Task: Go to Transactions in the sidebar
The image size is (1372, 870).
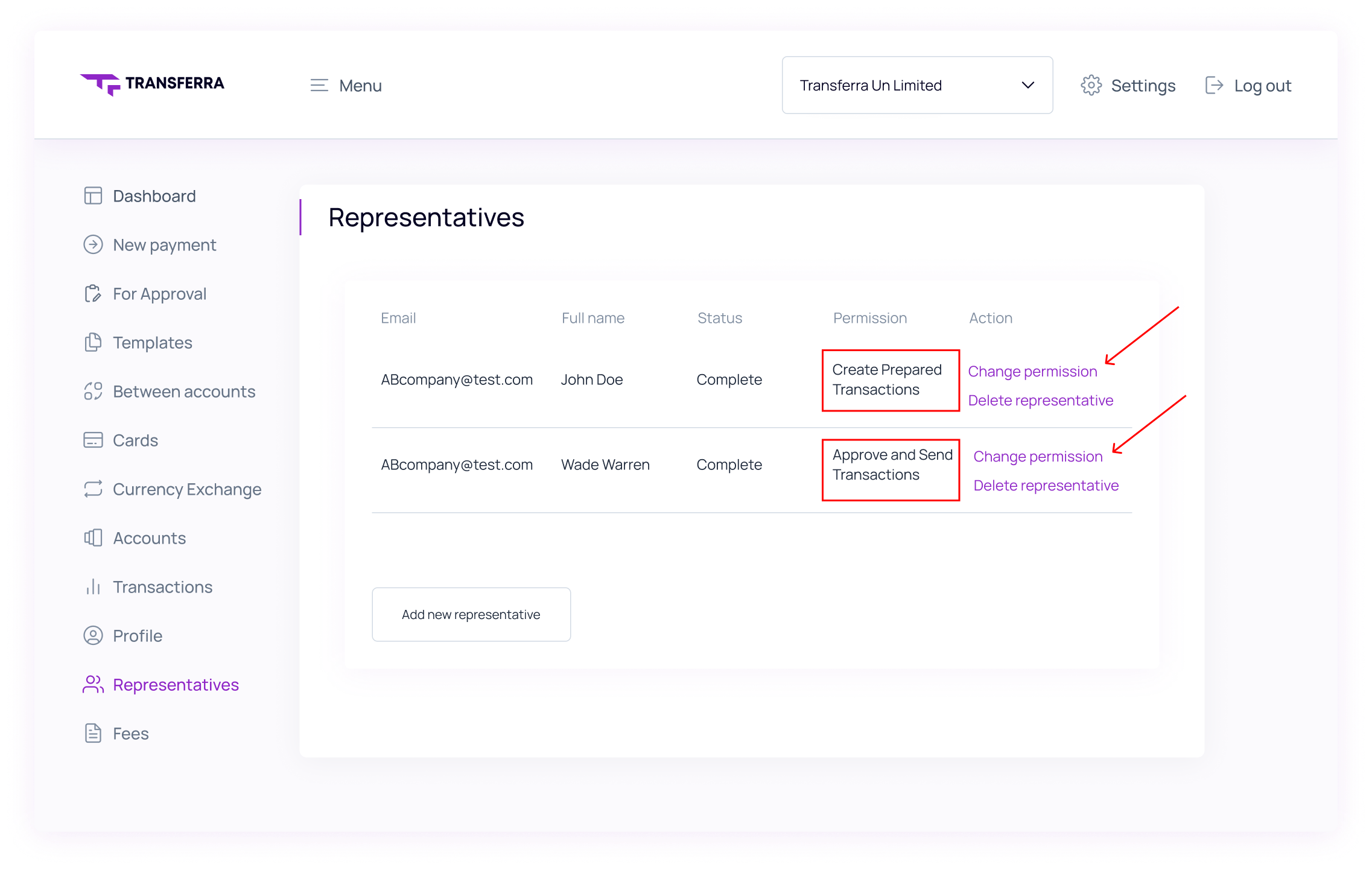Action: (162, 587)
